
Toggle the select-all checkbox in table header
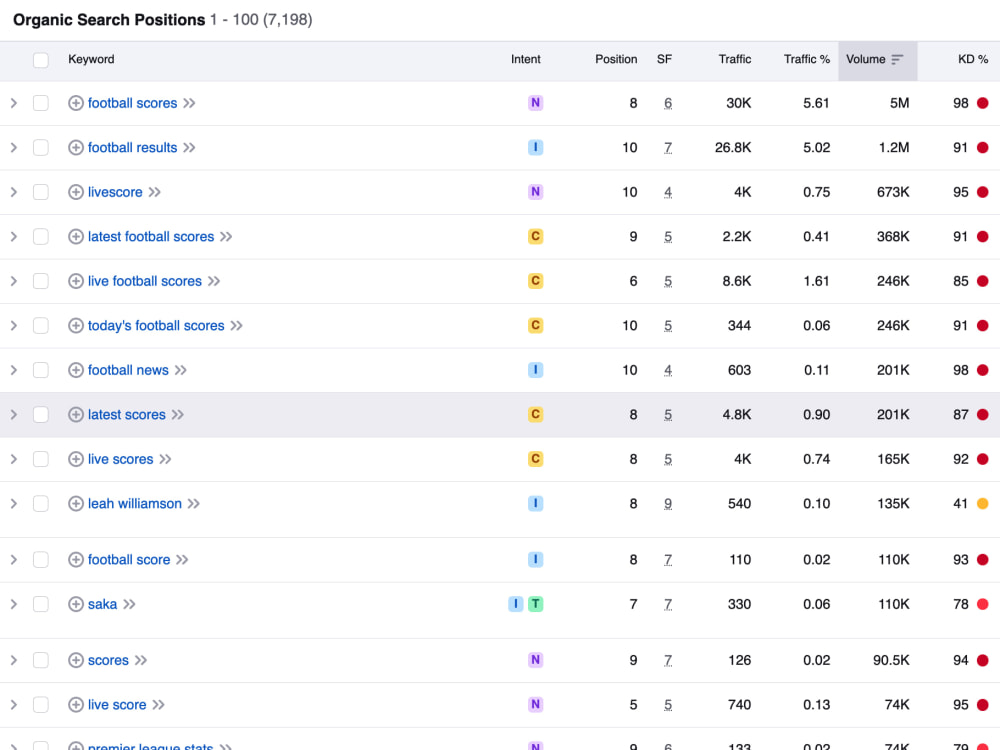click(x=41, y=60)
